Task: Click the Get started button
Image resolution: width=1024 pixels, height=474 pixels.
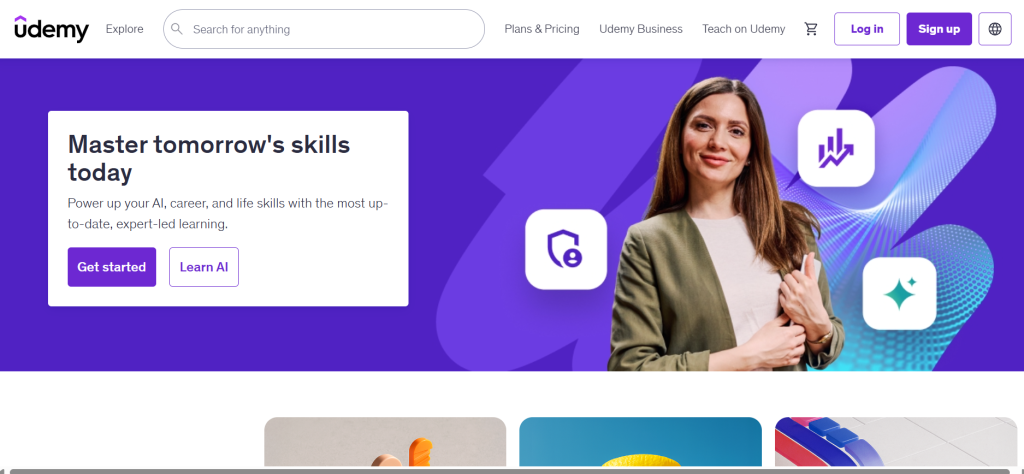Action: point(112,267)
